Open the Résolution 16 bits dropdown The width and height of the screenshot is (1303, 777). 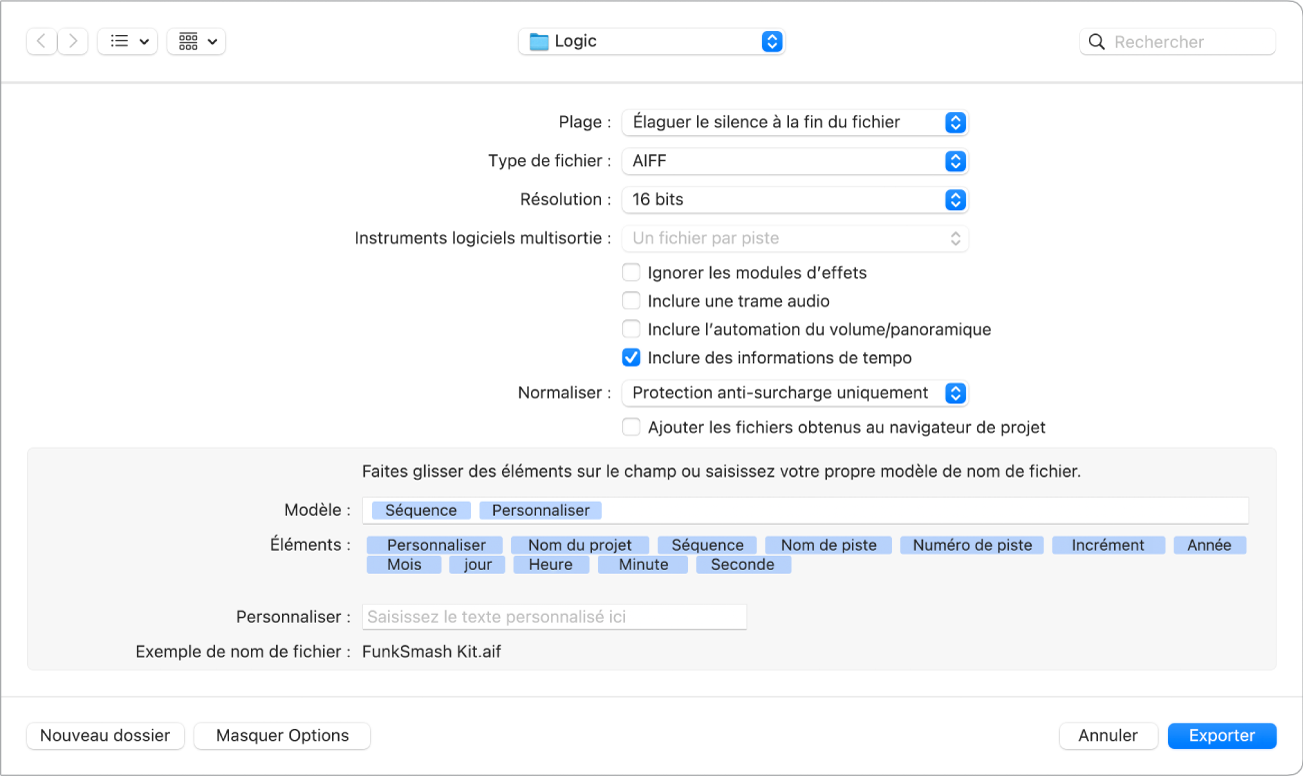point(794,200)
